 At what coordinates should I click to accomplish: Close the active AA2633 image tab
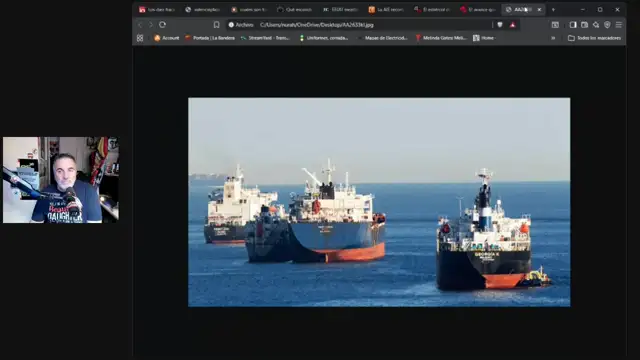pos(539,9)
